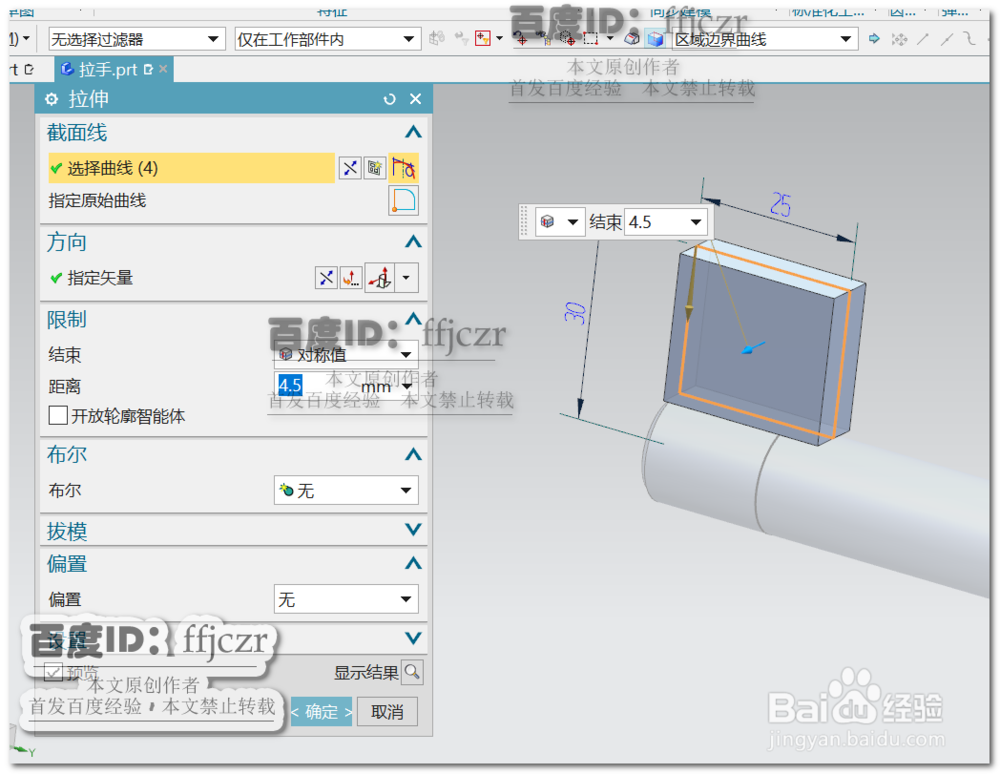This screenshot has height=774, width=1000.
Task: Expand the 拔模 section
Action: (413, 529)
